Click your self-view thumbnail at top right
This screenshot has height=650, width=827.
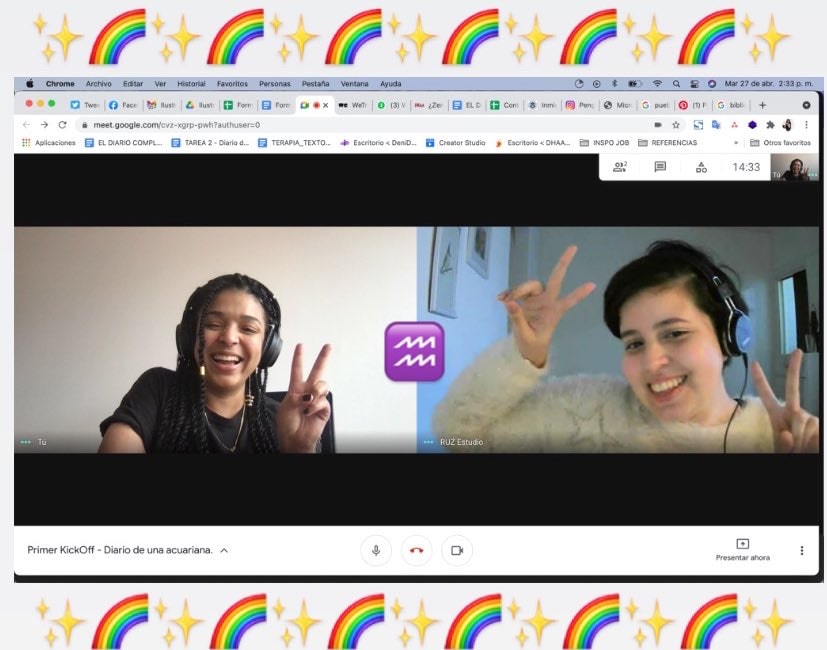794,167
